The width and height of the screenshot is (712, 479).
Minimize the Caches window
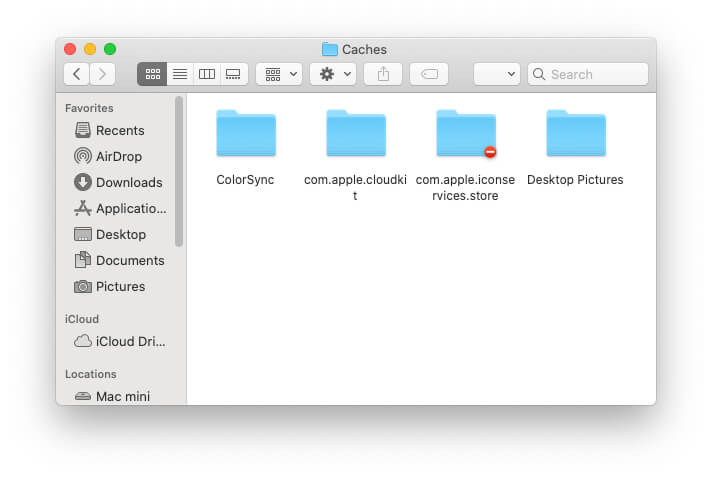coord(90,49)
